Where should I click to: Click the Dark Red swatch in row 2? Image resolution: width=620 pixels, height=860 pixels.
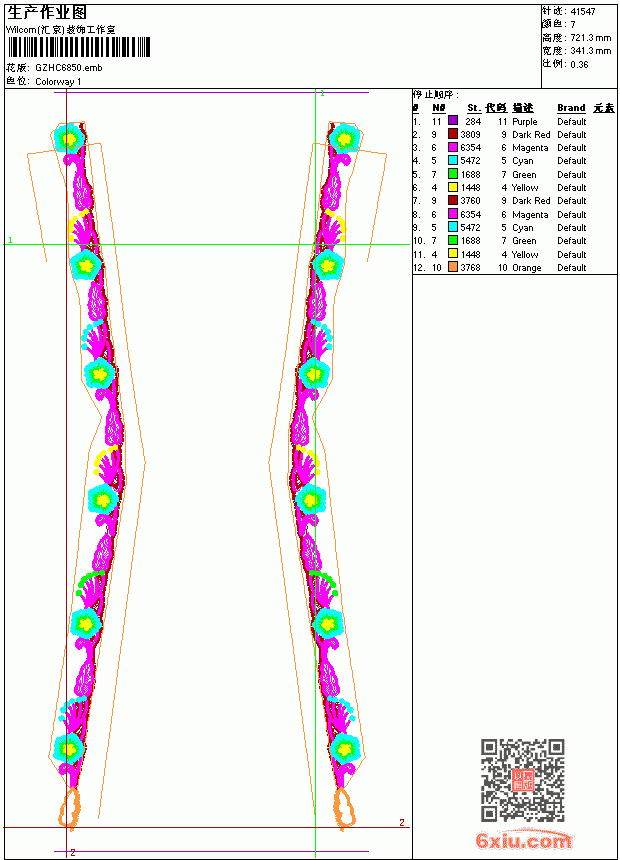pos(453,134)
